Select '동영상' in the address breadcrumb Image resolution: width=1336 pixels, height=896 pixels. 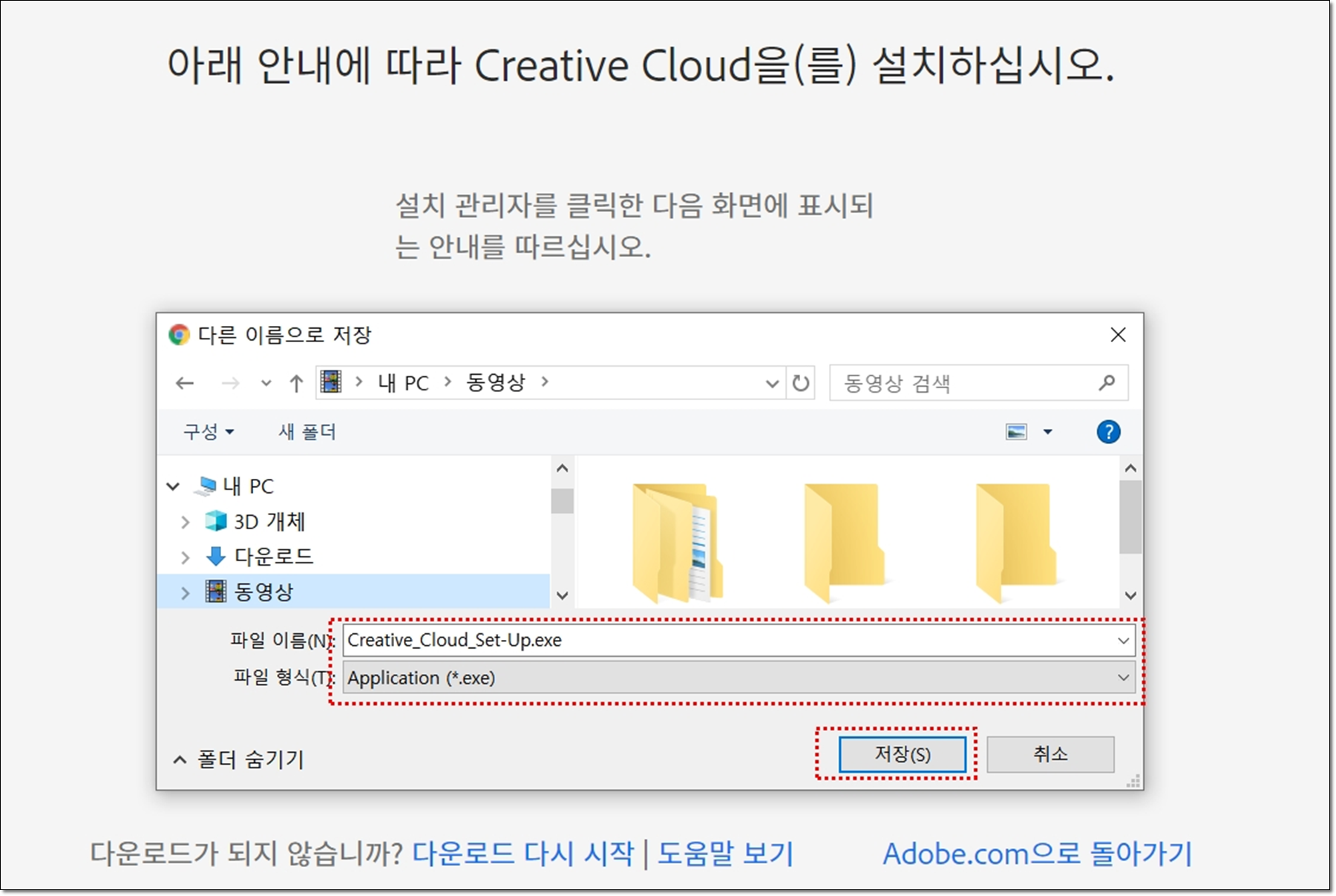pyautogui.click(x=496, y=382)
